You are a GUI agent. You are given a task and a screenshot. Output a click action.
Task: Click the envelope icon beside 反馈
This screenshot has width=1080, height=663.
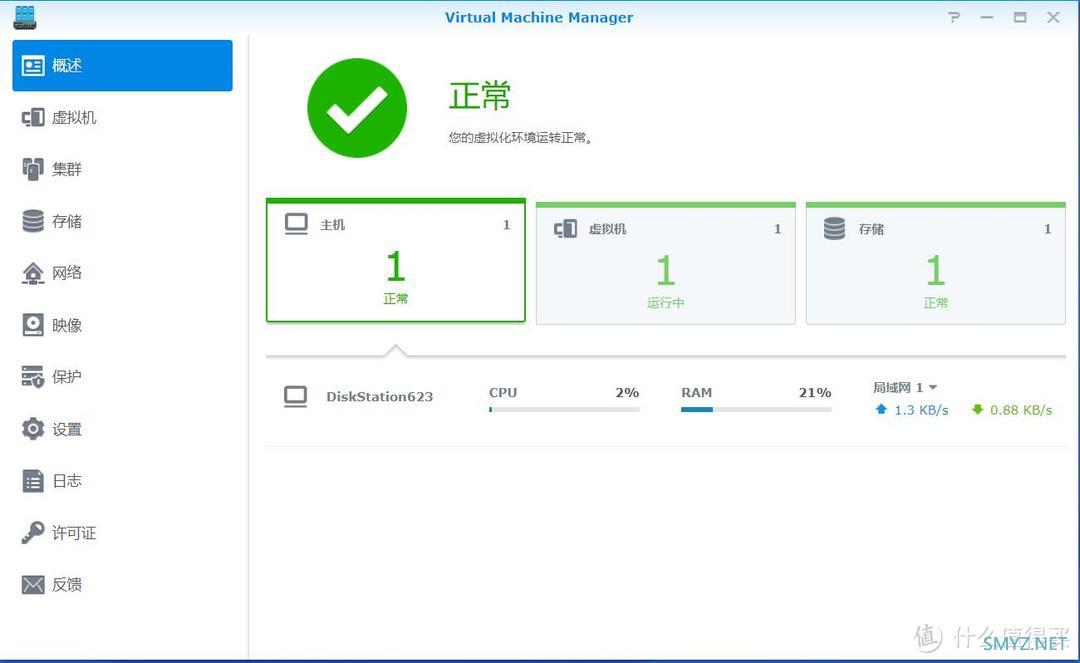[x=33, y=585]
